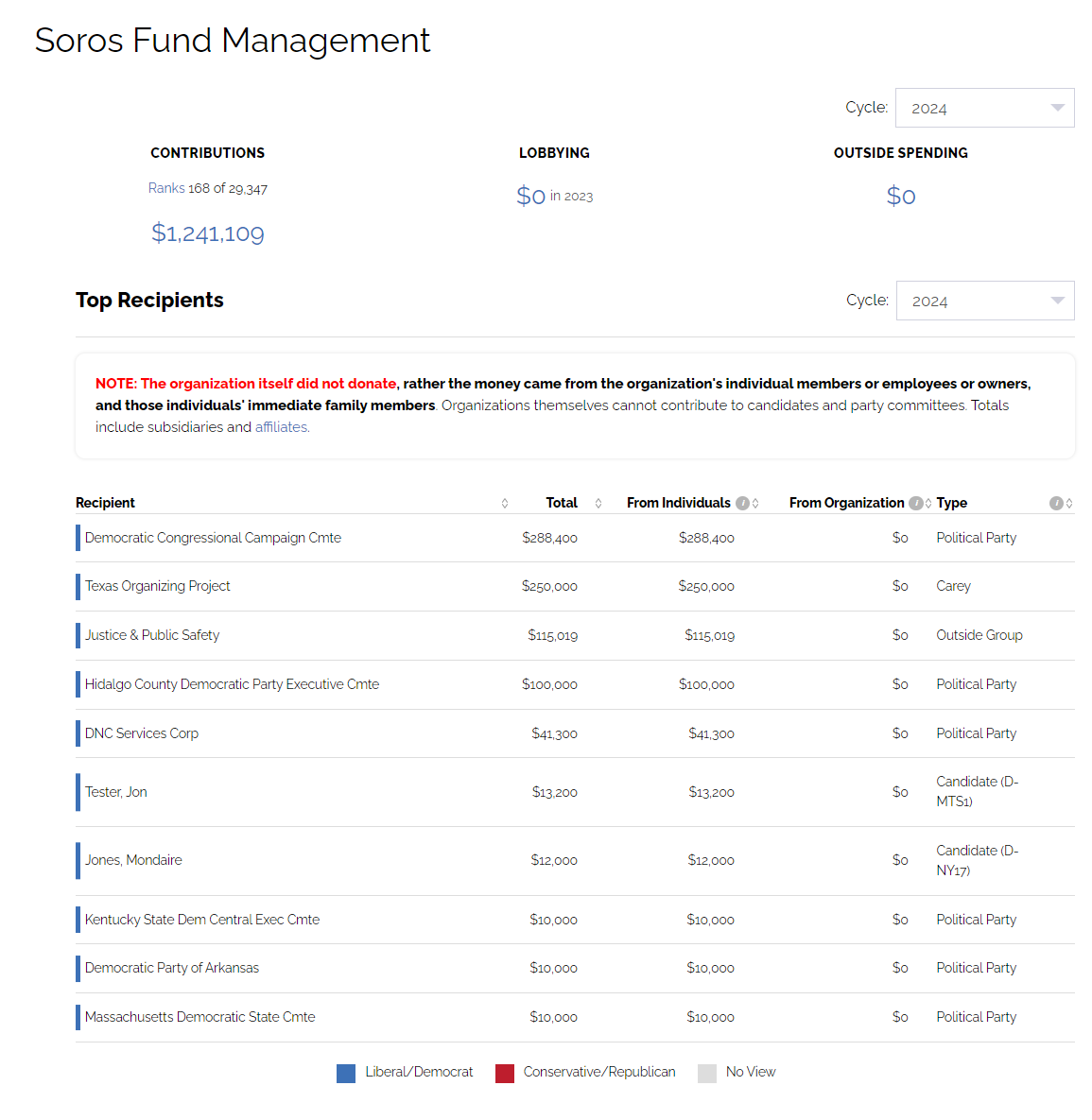Click the $115,019 total for Justice & Public Safety
Image resolution: width=1092 pixels, height=1120 pixels.
[552, 635]
